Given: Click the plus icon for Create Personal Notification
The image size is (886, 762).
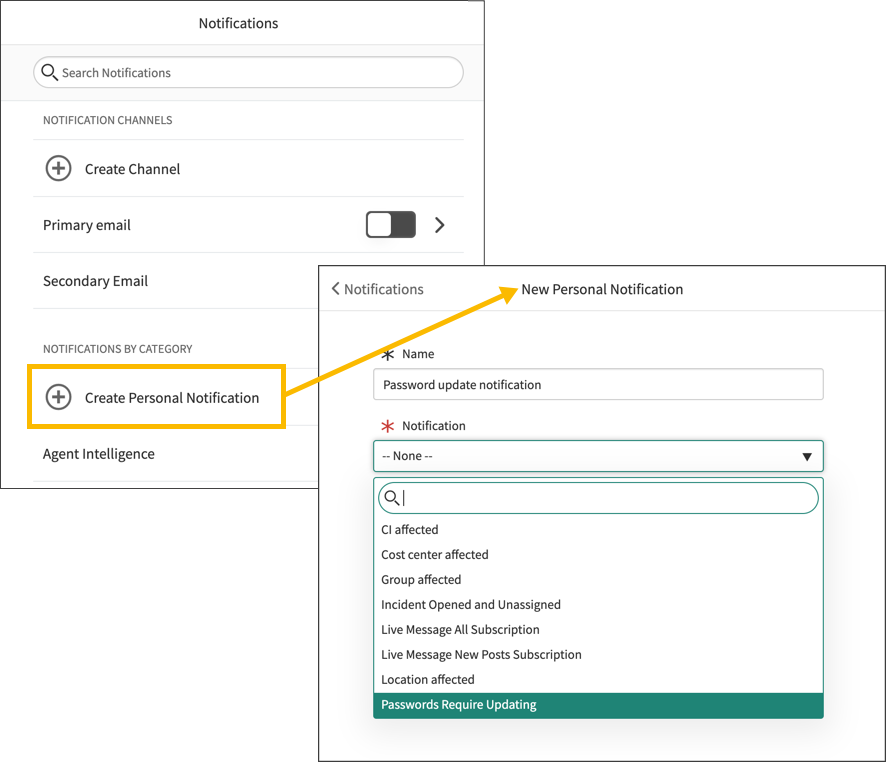Looking at the screenshot, I should (x=58, y=397).
